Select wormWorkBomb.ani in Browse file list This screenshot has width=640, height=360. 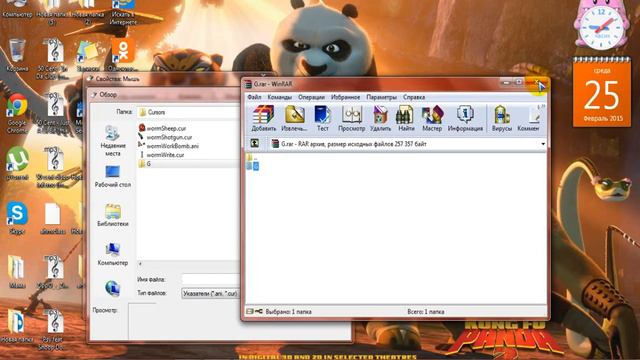[169, 146]
